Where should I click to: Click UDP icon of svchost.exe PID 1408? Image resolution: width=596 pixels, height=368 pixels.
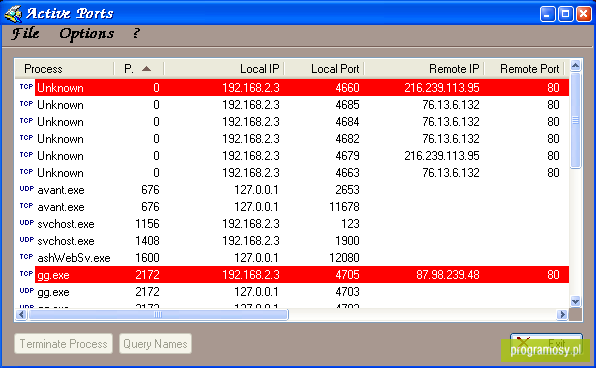coord(26,240)
